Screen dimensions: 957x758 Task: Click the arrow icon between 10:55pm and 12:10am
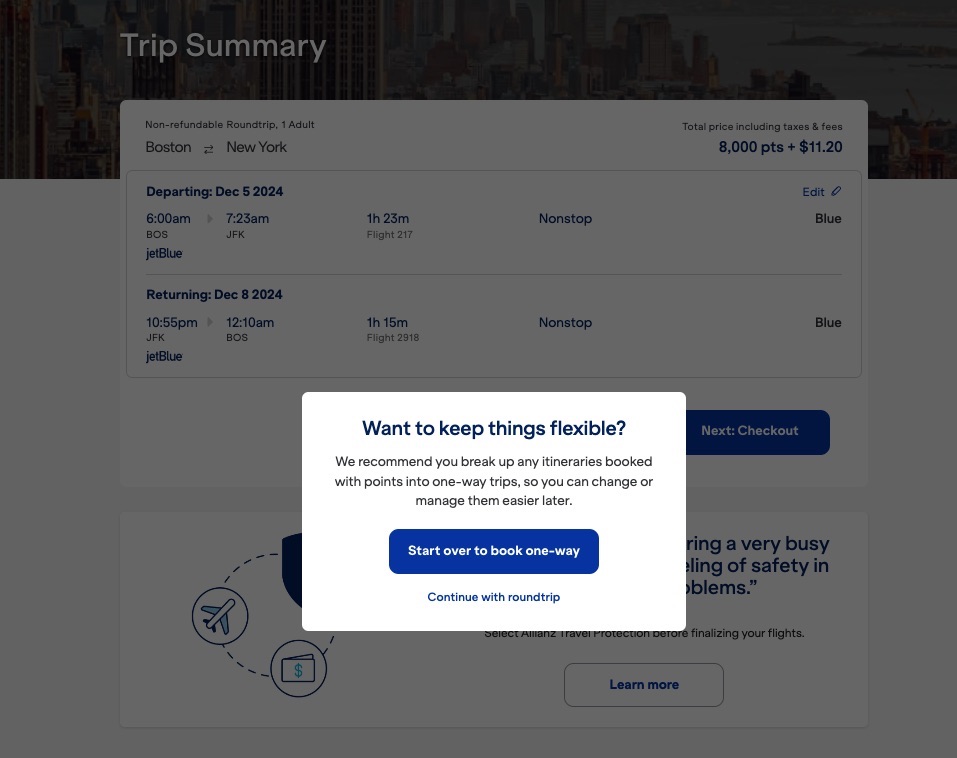click(209, 322)
